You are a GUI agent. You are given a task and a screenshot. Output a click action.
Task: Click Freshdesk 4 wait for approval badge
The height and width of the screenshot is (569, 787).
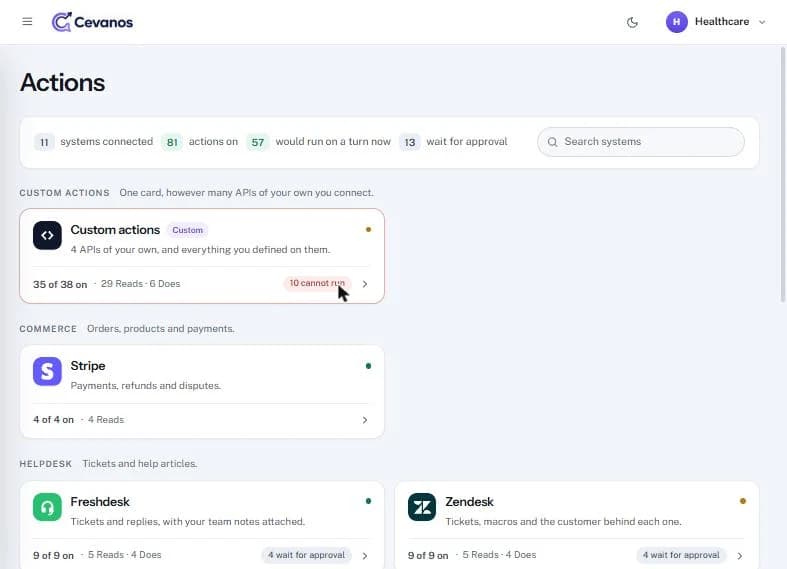point(306,555)
